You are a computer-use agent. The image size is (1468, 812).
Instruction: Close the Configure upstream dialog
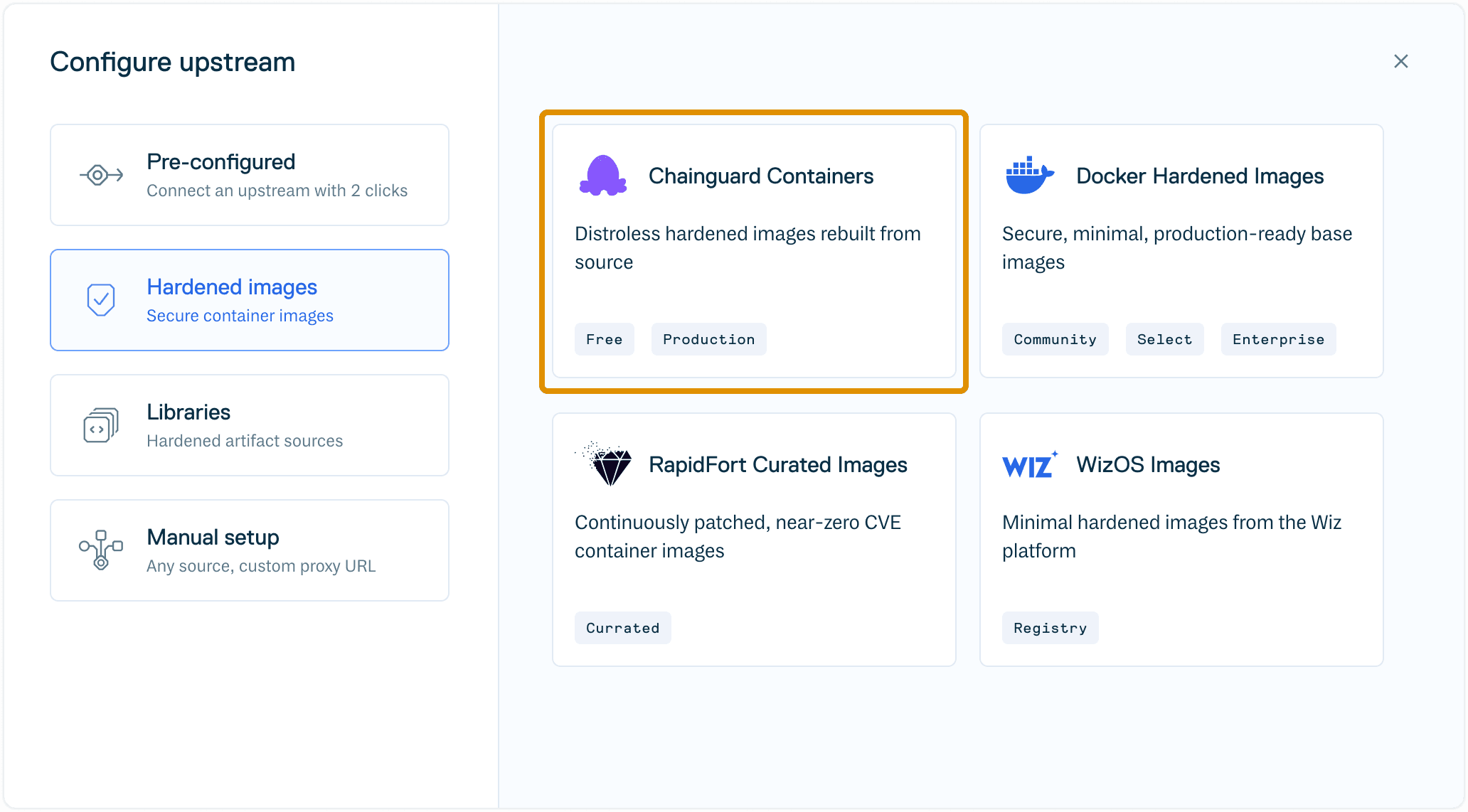click(1401, 61)
